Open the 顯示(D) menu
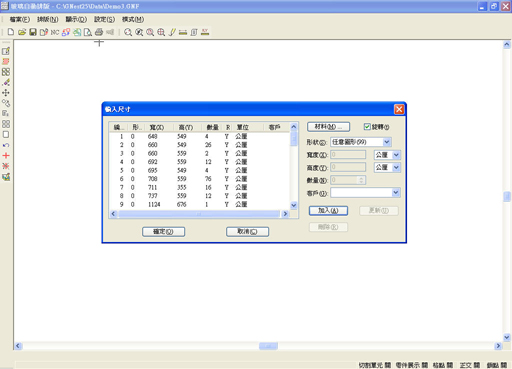This screenshot has height=369, width=512. click(76, 19)
